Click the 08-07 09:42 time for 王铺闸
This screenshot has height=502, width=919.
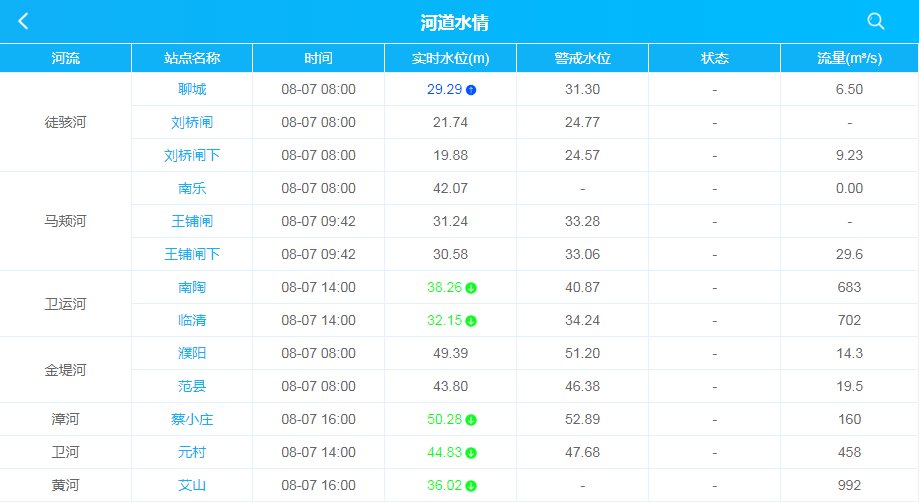click(318, 221)
